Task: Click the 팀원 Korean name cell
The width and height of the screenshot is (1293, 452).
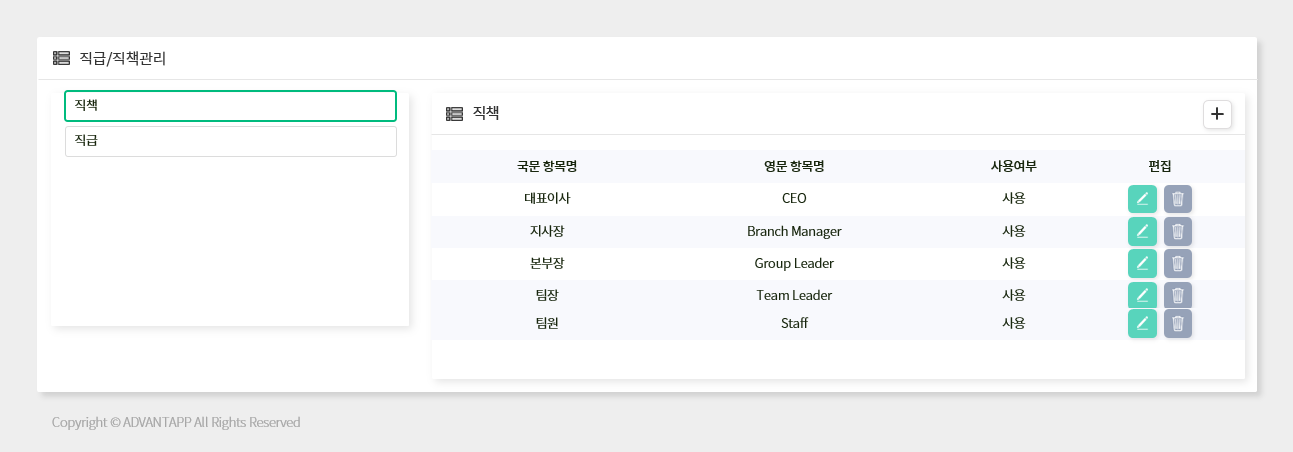Action: [547, 323]
